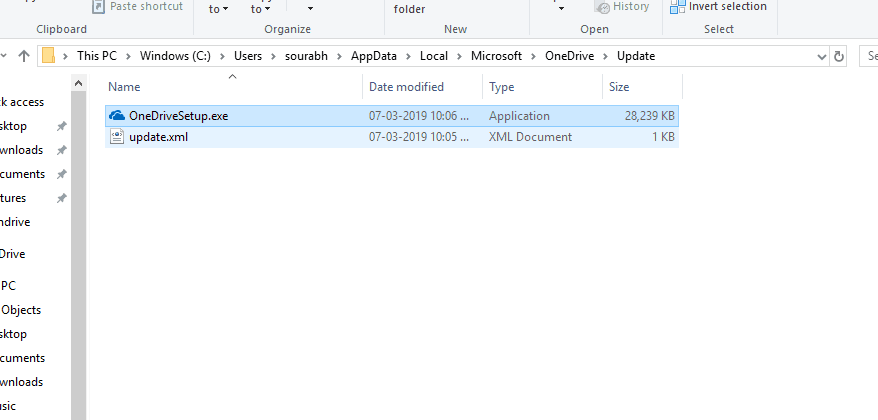Click the OneDrive cloud file icon
Screen dimensions: 878x420
pyautogui.click(x=116, y=116)
